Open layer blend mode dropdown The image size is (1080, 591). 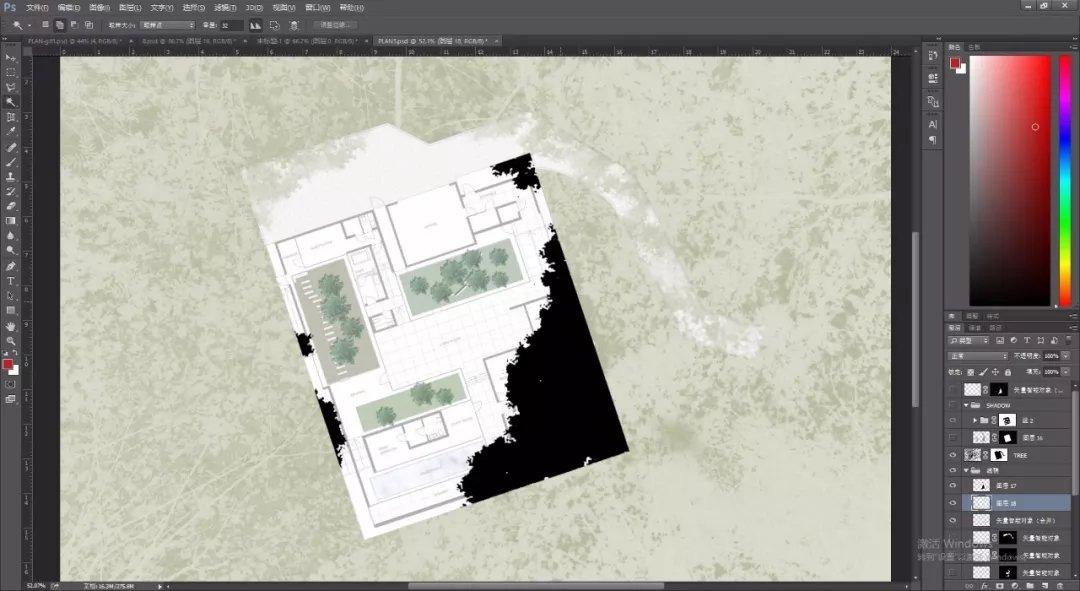tap(978, 356)
